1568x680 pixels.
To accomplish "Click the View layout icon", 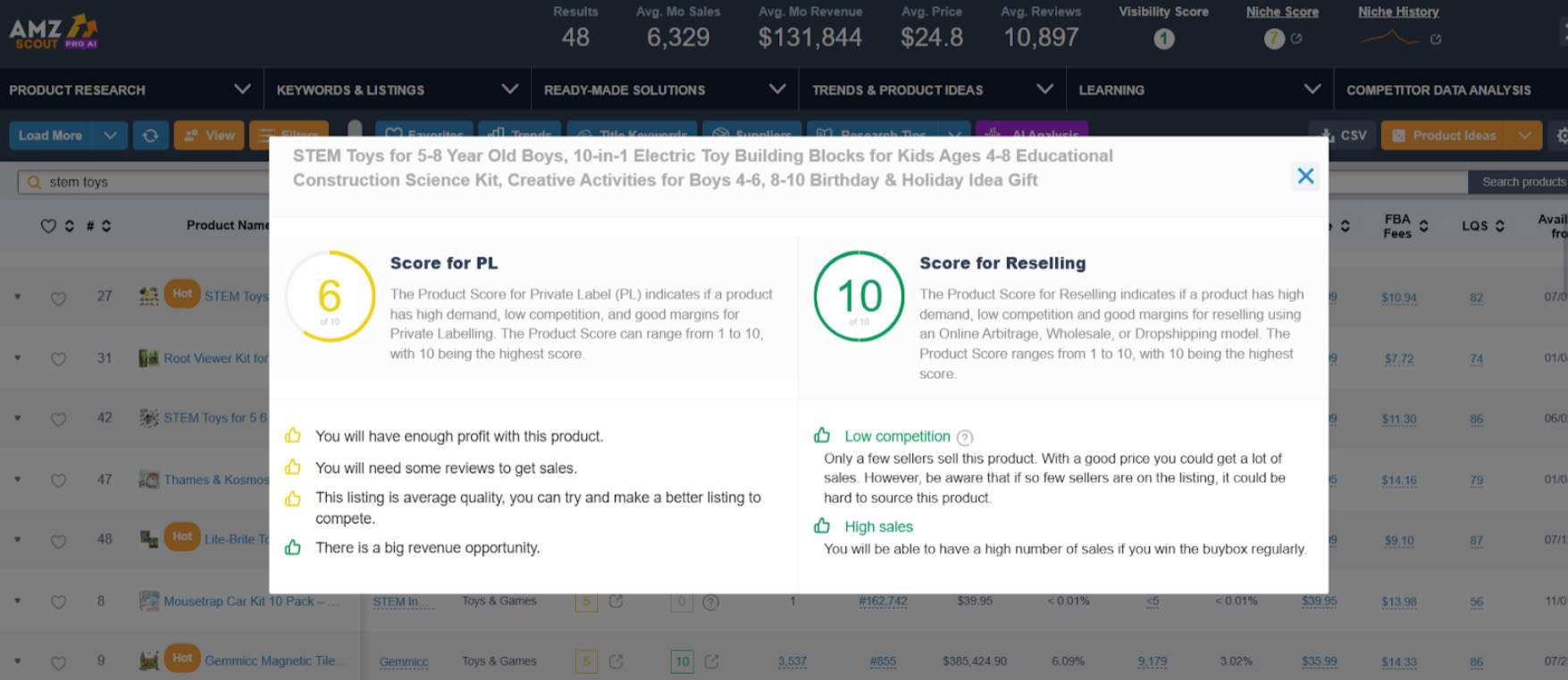I will [x=190, y=135].
